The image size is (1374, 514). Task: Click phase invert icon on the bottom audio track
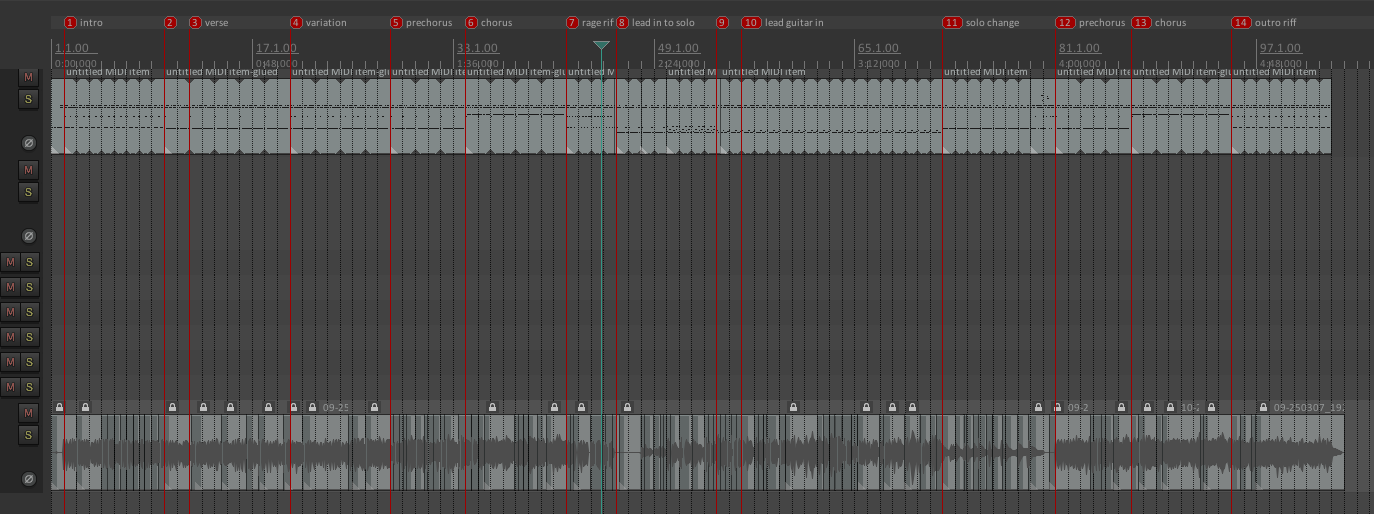29,479
